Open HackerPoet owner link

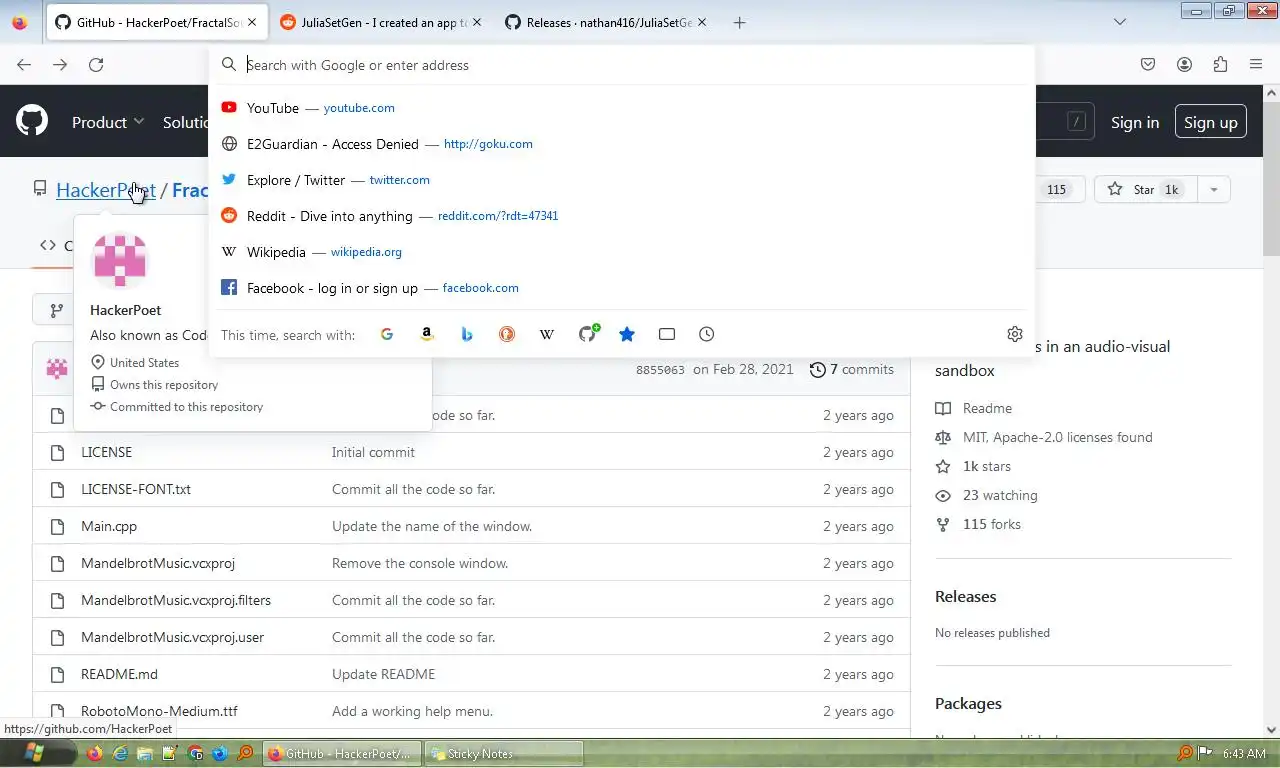click(x=105, y=190)
